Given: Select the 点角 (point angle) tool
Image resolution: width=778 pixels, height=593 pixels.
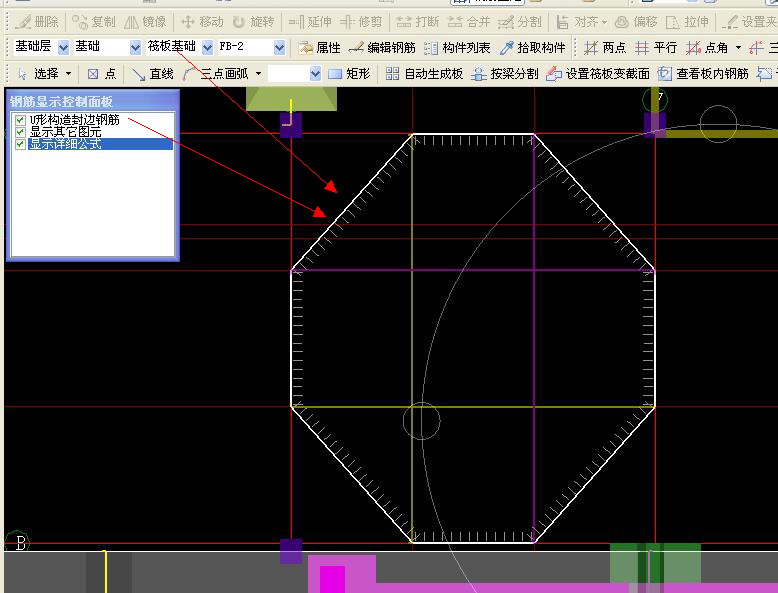Looking at the screenshot, I should point(707,48).
